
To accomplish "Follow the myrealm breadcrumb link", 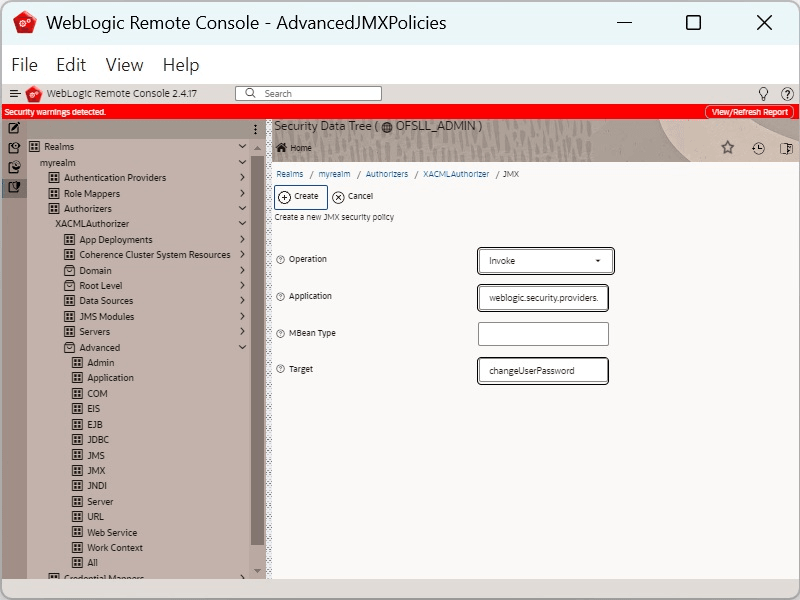I will pyautogui.click(x=334, y=174).
